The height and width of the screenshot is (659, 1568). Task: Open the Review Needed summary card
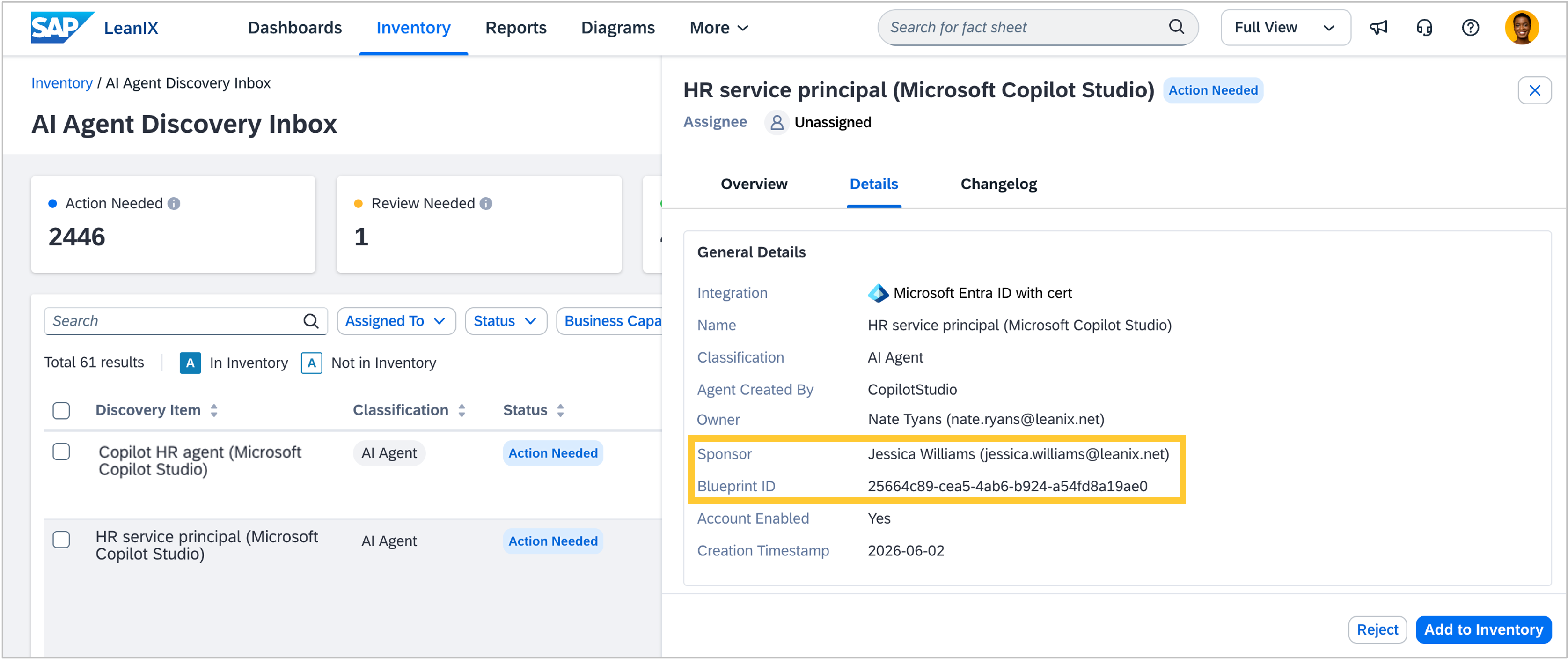(479, 224)
